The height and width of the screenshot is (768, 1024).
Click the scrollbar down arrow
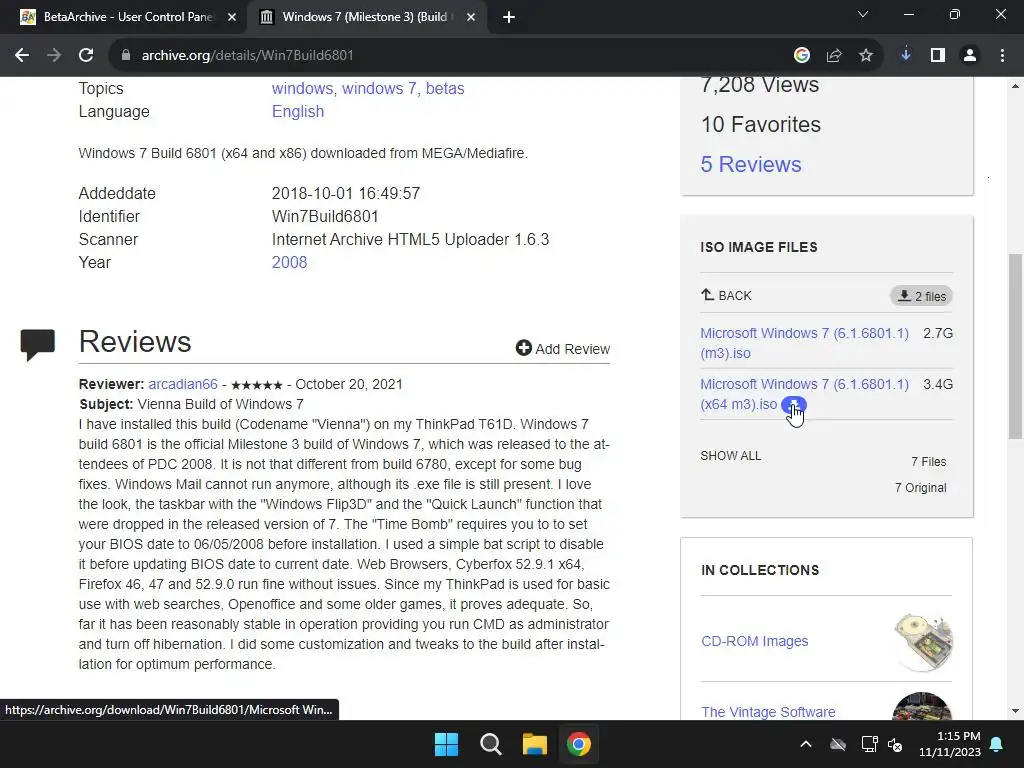coord(1015,711)
